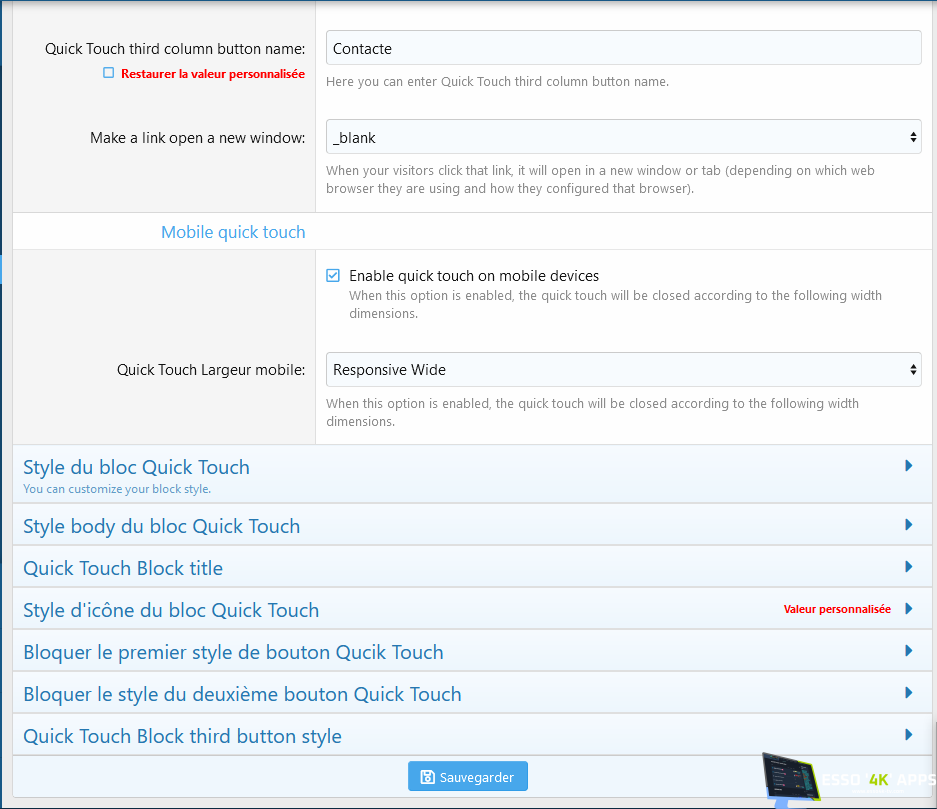This screenshot has height=809, width=937.
Task: Open the Quick Touch Largeur mobile dropdown
Action: (623, 370)
